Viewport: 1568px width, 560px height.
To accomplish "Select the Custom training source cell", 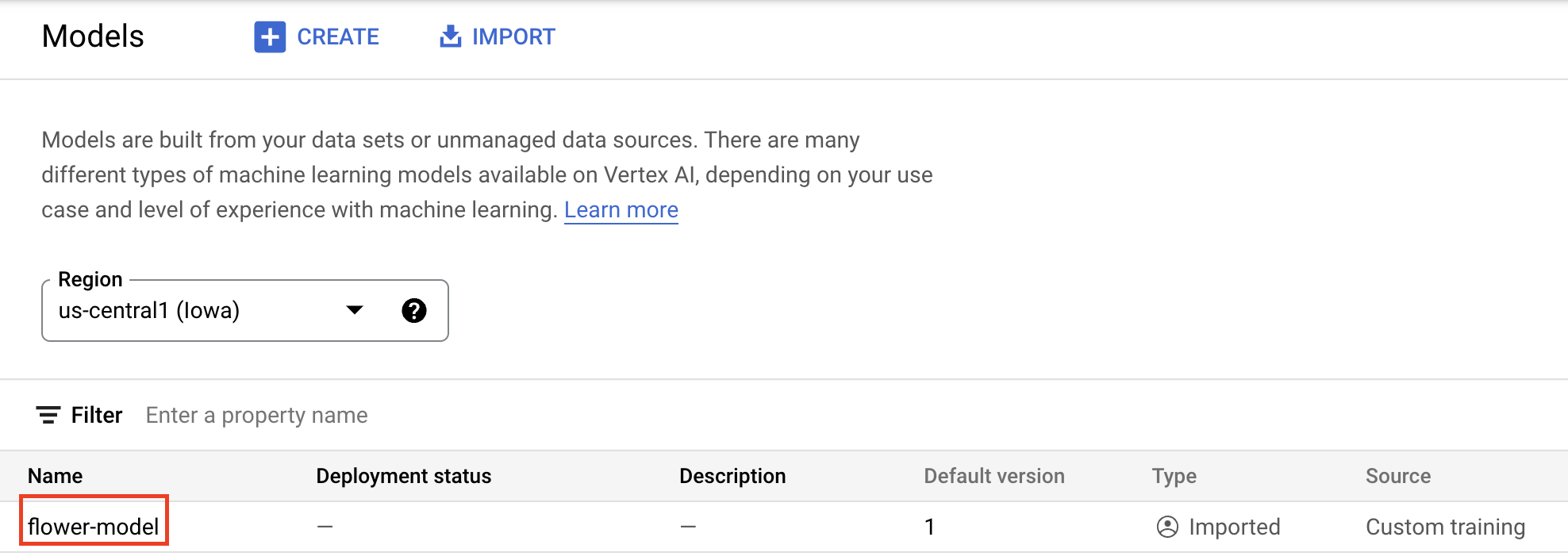I will click(x=1445, y=527).
